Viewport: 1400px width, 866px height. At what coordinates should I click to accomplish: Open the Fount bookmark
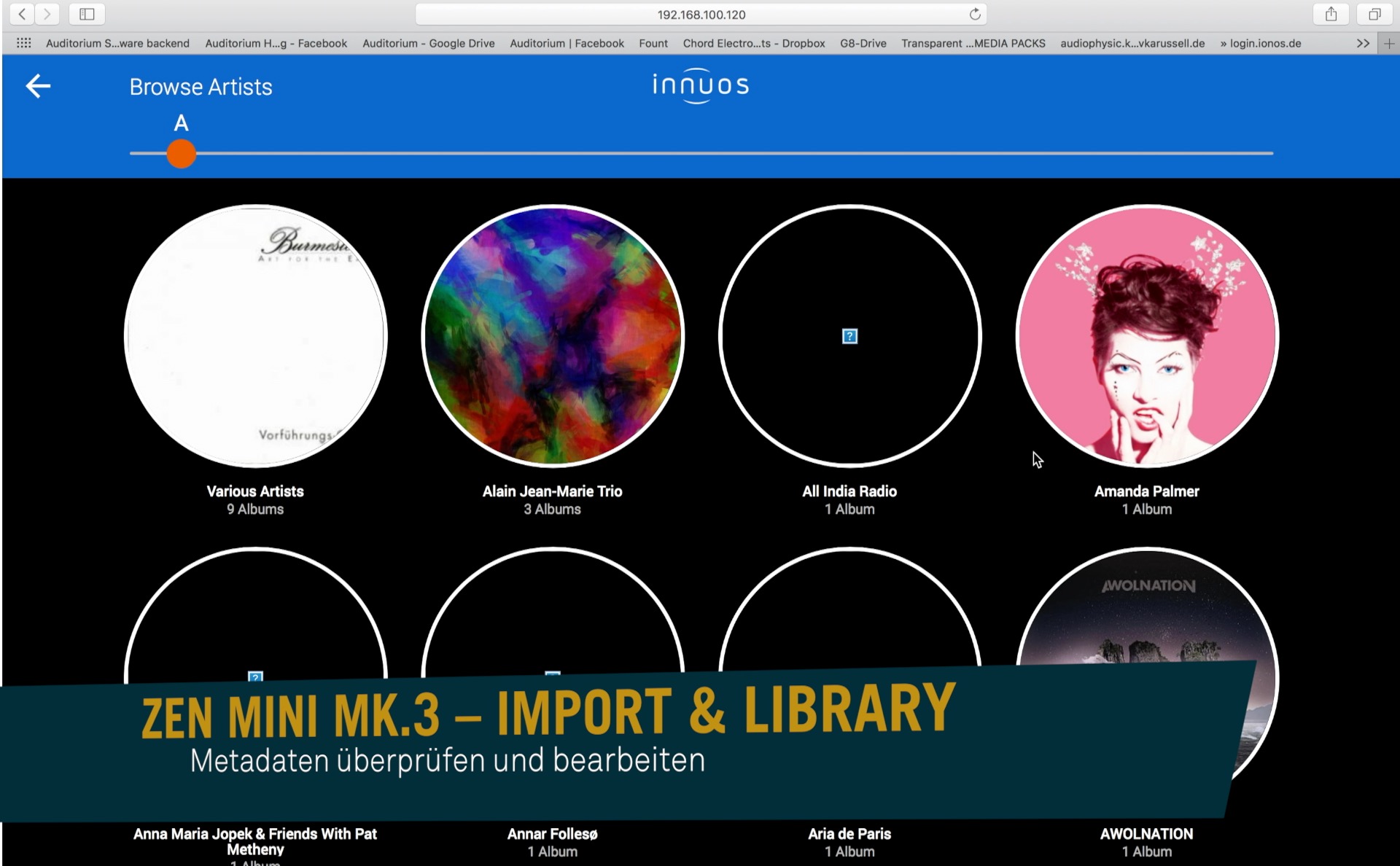[x=653, y=43]
